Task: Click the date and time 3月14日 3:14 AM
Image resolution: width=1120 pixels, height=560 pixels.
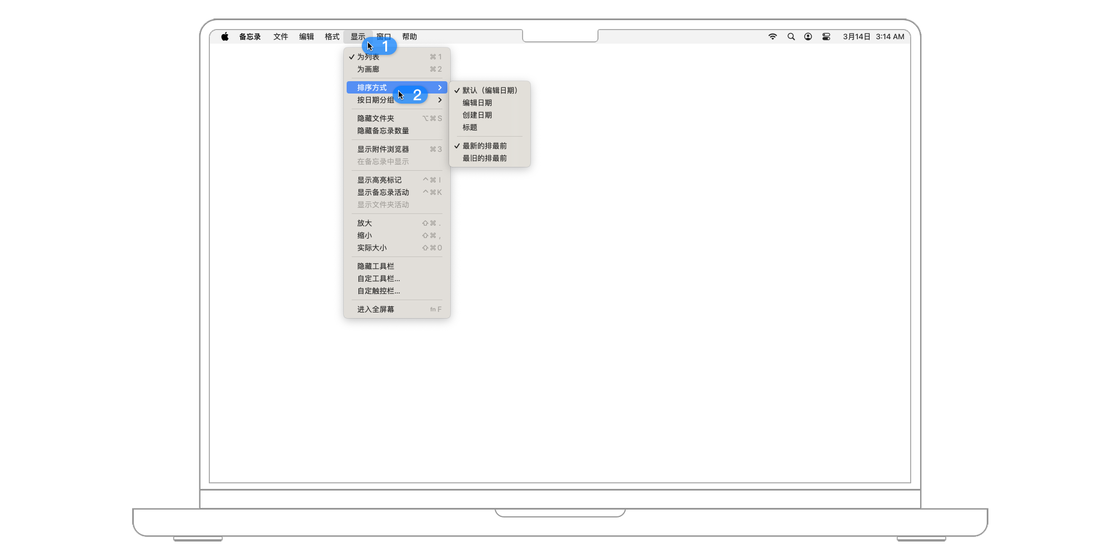Action: [874, 36]
